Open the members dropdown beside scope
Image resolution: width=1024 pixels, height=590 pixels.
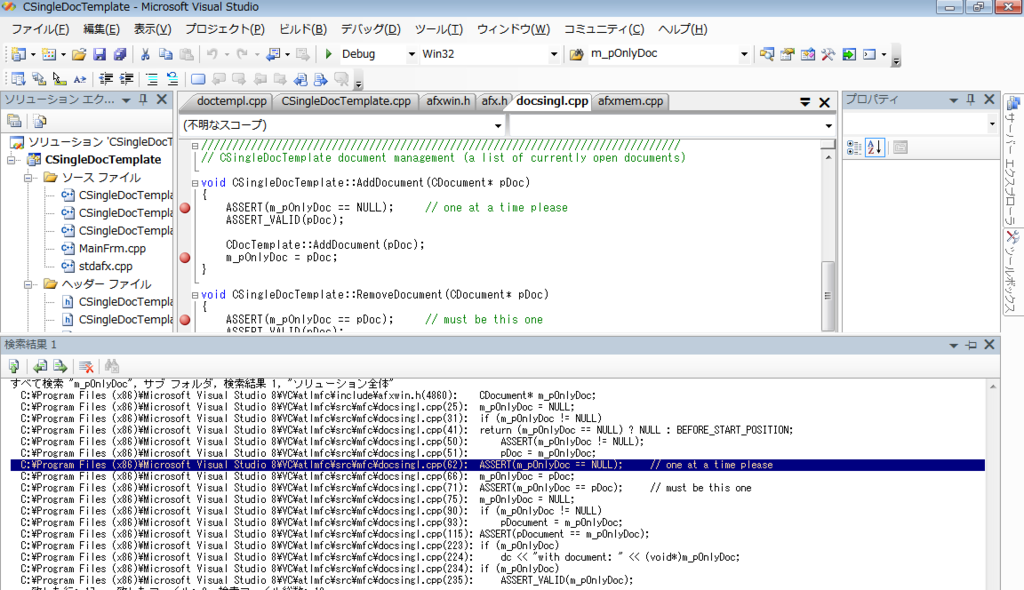click(x=828, y=125)
